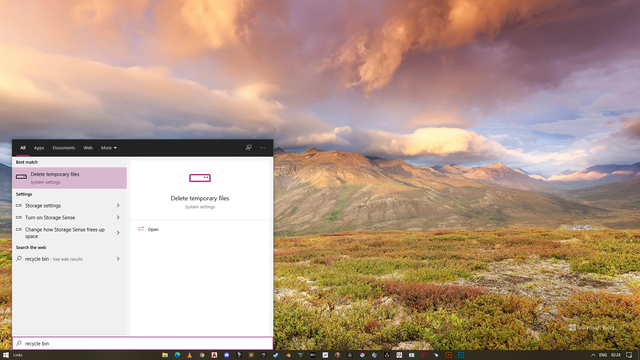The width and height of the screenshot is (640, 360).
Task: Open the taskbar clock showing time
Action: (616, 355)
